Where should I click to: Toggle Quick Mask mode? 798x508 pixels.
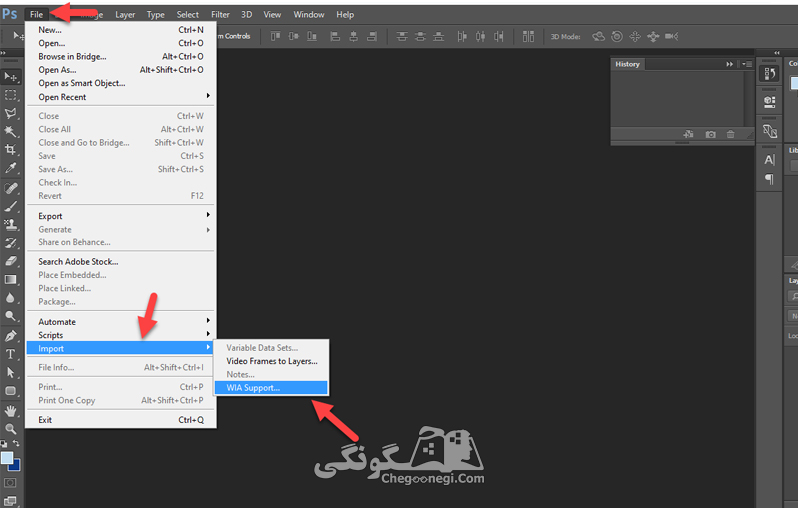pos(10,483)
